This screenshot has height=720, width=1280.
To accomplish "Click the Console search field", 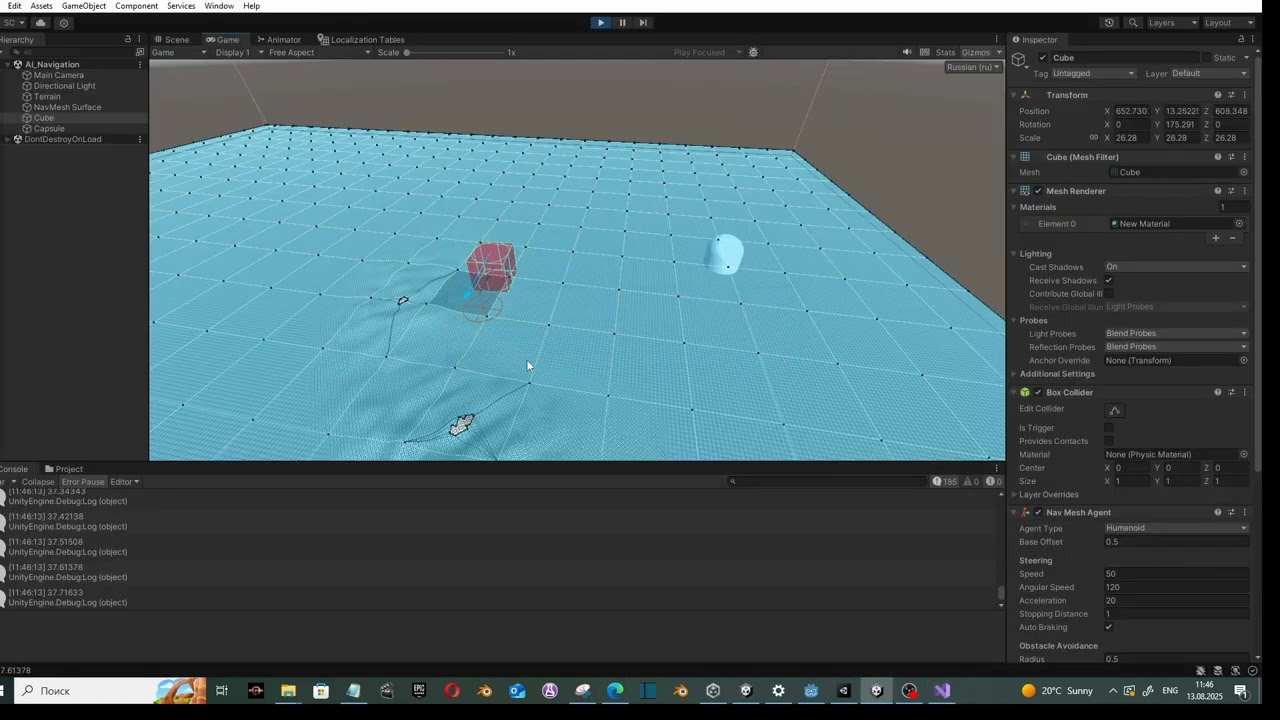I will point(830,482).
